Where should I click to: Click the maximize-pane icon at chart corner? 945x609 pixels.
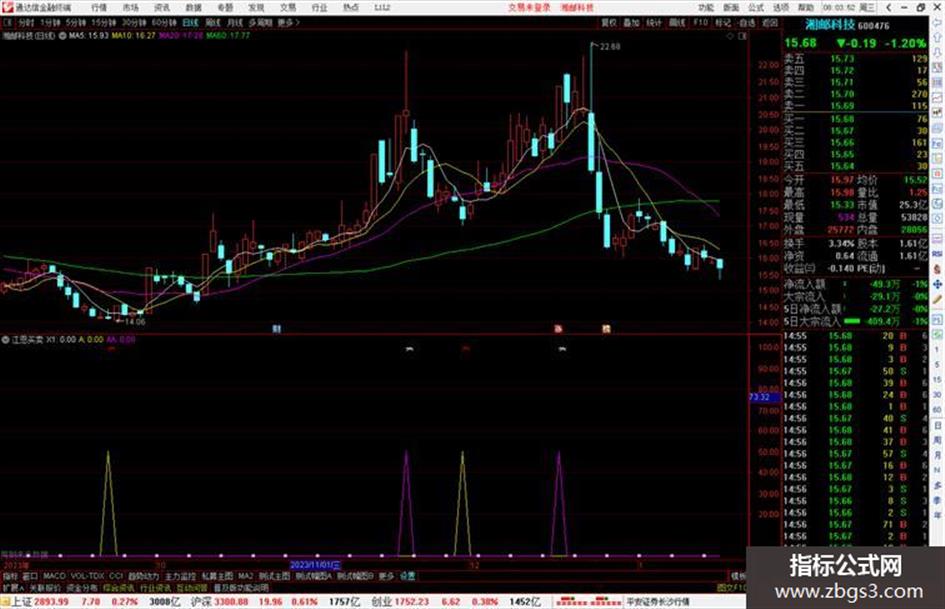tap(742, 36)
